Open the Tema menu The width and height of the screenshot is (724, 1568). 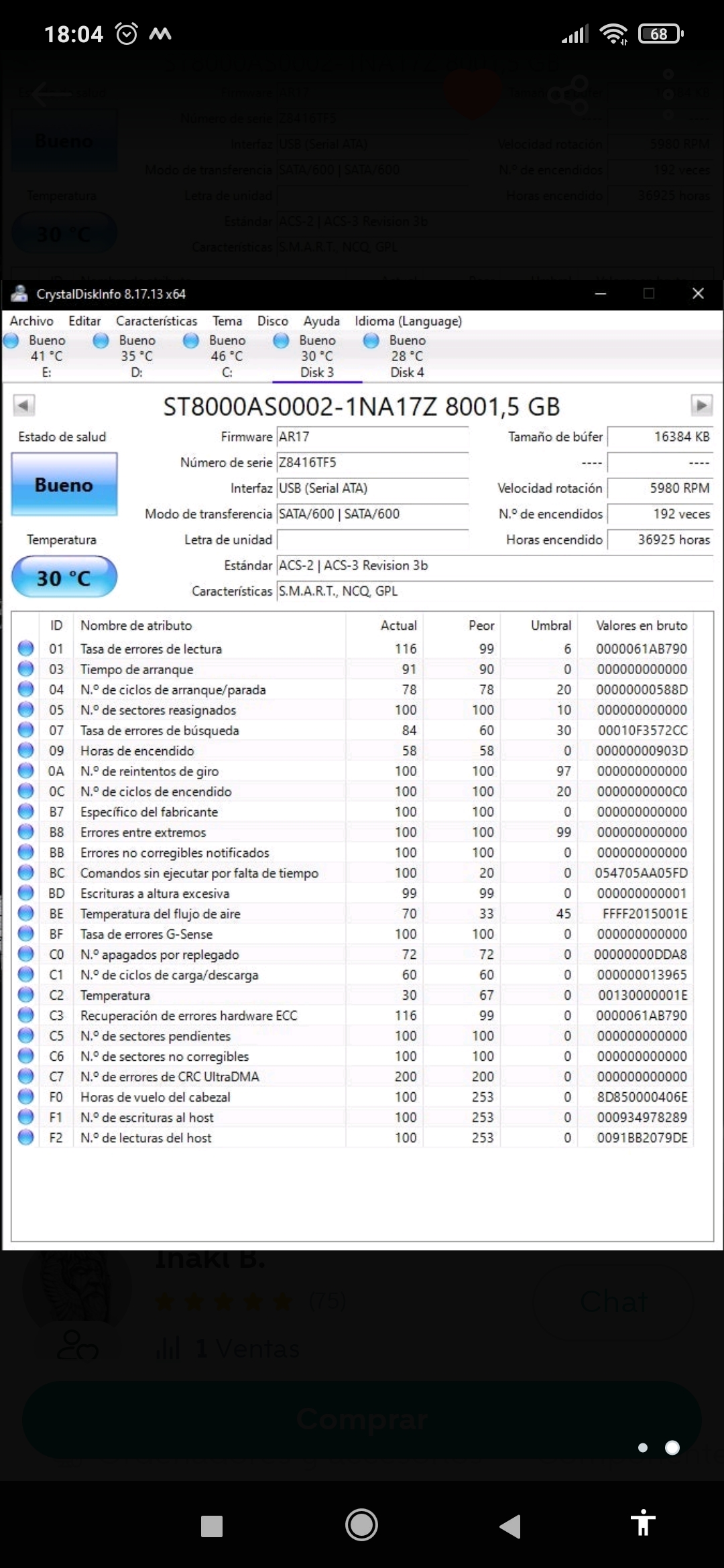click(227, 321)
